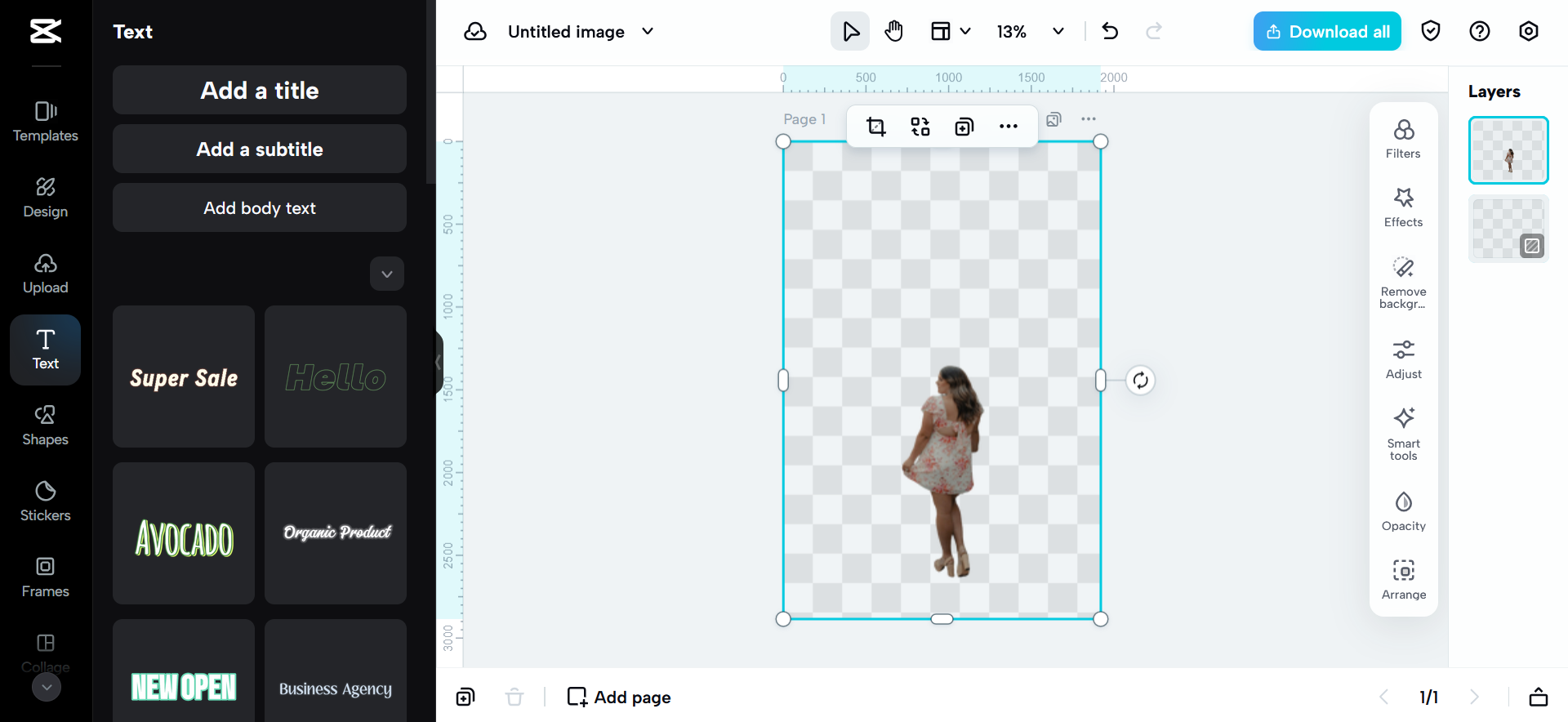Expand the text presets chevron

pyautogui.click(x=387, y=274)
